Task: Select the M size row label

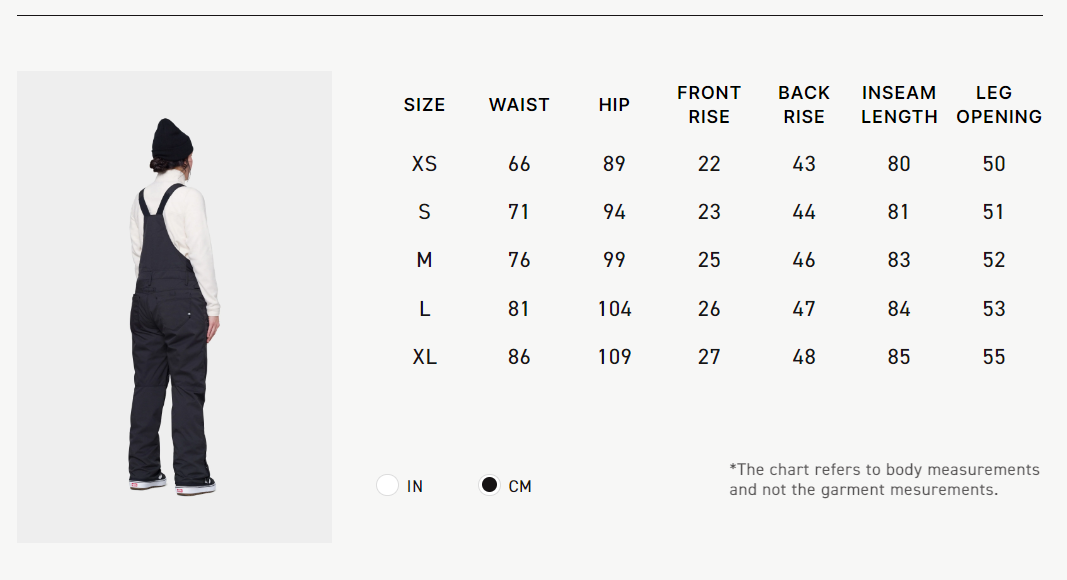Action: pyautogui.click(x=424, y=260)
